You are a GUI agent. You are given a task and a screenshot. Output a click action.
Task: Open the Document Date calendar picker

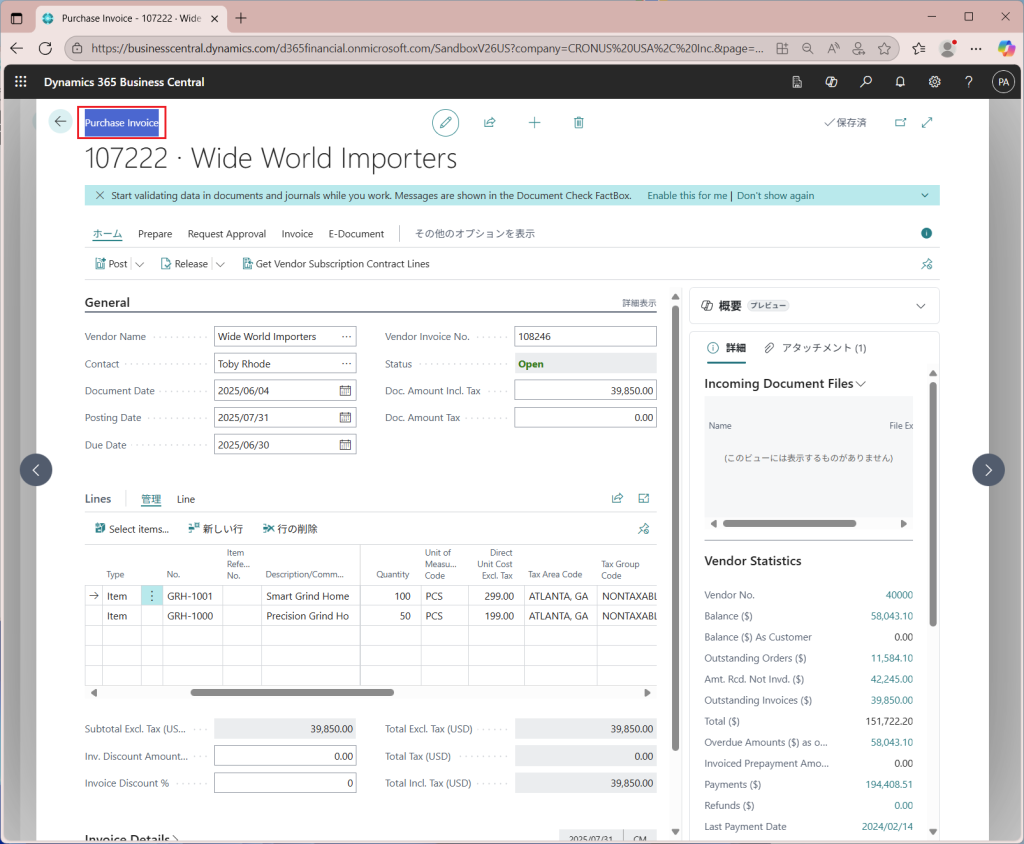point(345,391)
